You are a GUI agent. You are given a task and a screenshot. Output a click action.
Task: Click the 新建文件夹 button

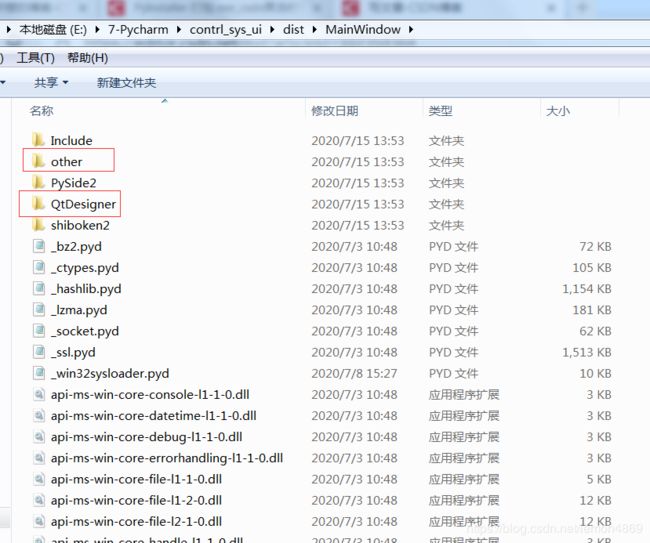pyautogui.click(x=126, y=82)
